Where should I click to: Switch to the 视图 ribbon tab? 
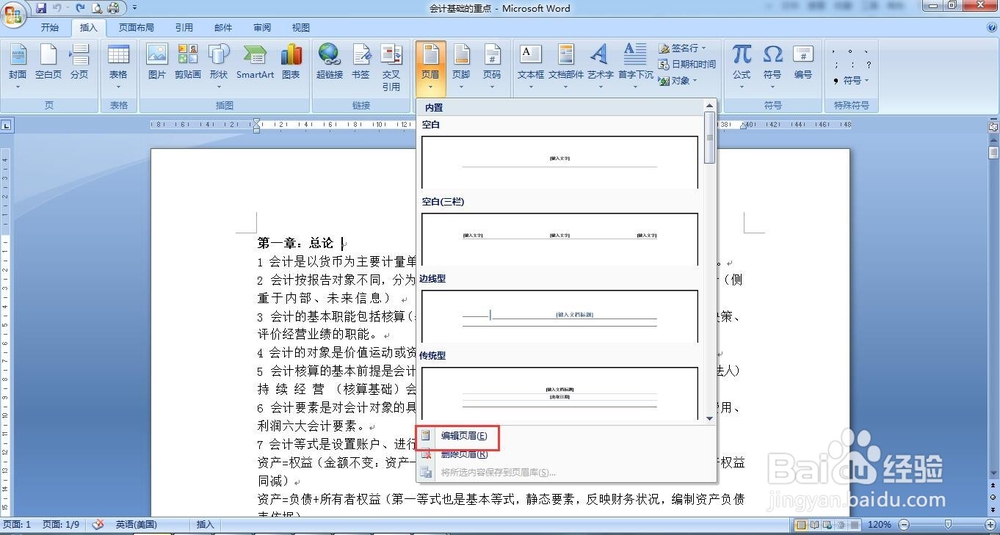(301, 27)
